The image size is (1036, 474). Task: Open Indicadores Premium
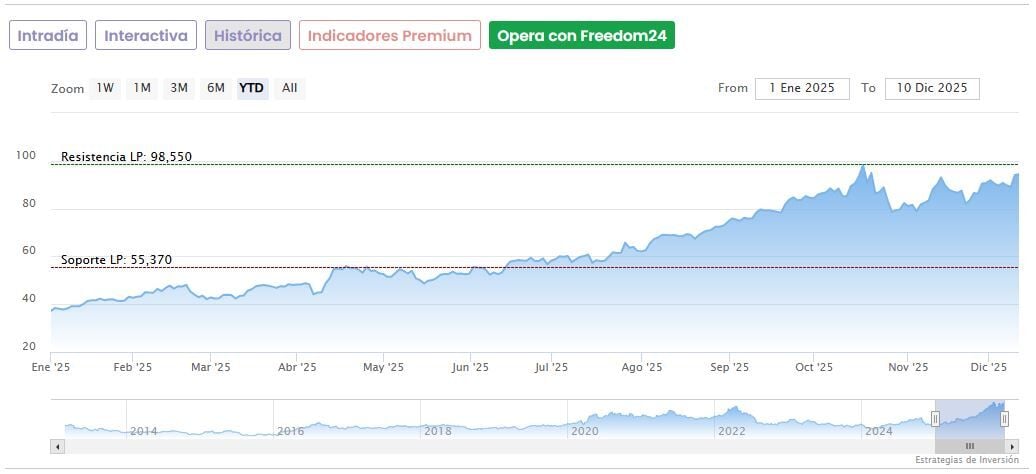[x=389, y=36]
